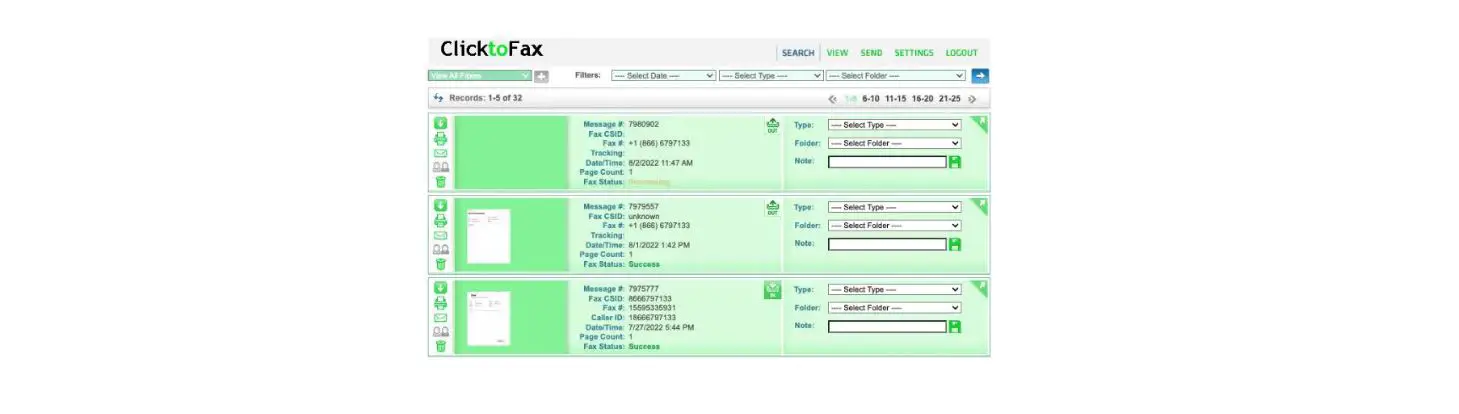Open the SEND tab
This screenshot has height=414, width=1459.
click(871, 53)
